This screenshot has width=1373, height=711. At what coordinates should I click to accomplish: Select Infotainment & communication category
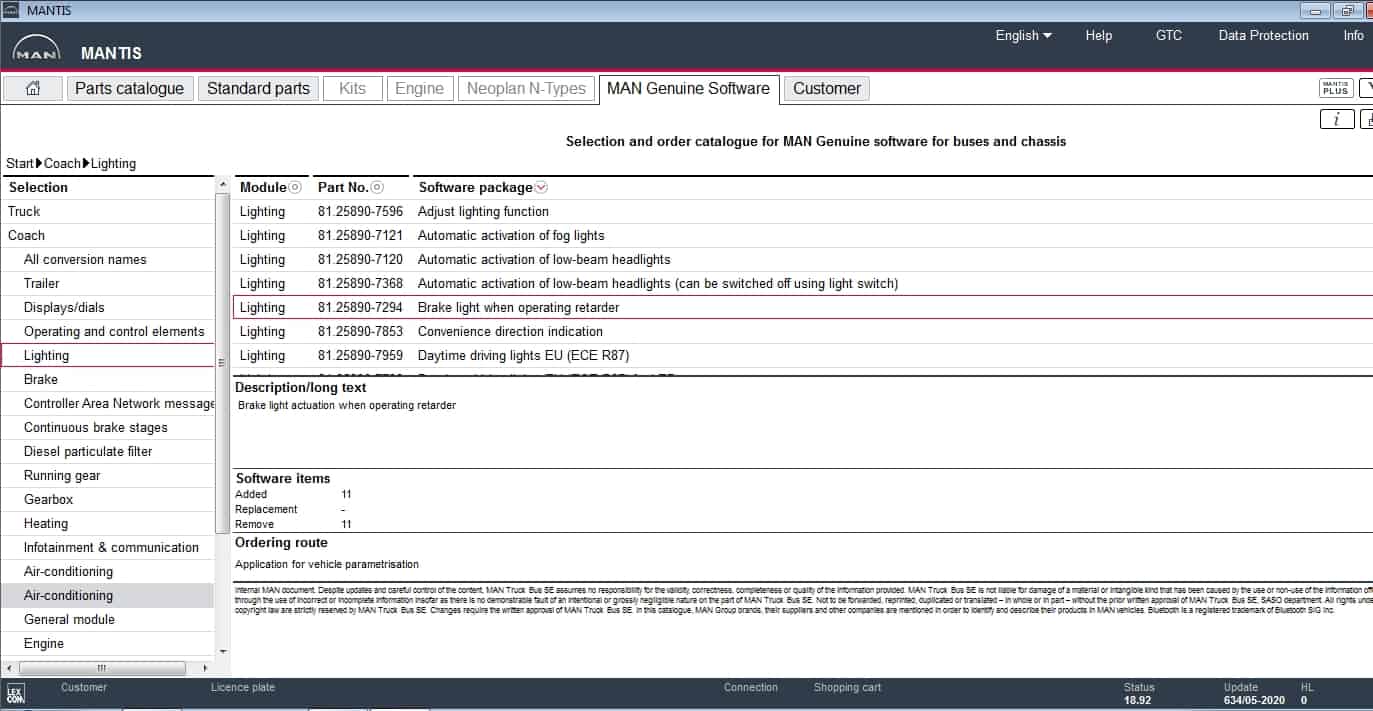point(108,547)
